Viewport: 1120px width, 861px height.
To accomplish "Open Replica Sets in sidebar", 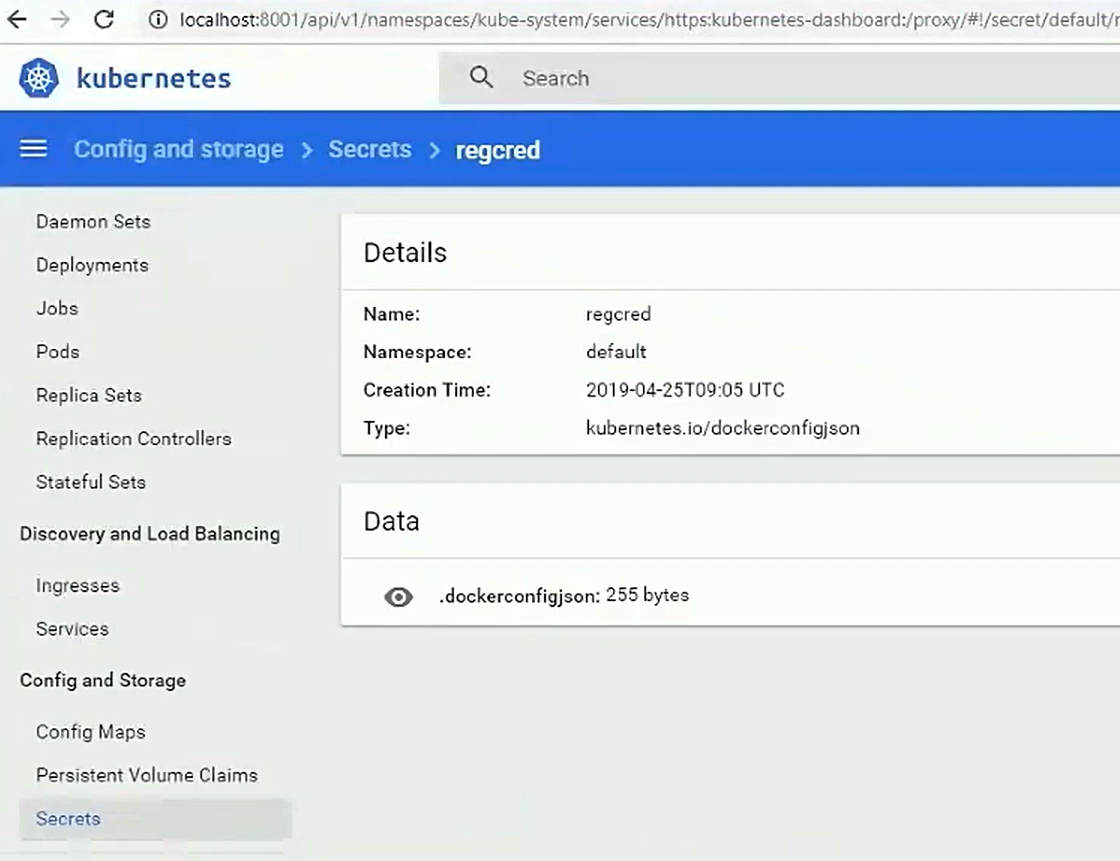I will 89,395.
